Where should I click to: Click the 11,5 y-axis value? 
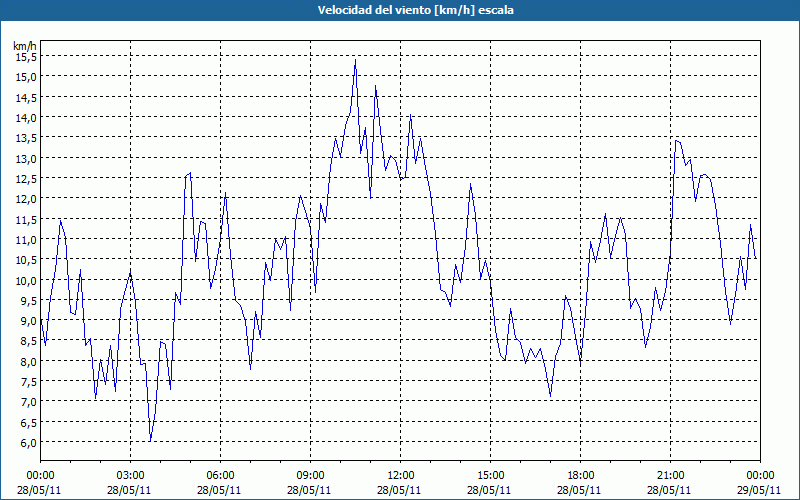[26, 219]
